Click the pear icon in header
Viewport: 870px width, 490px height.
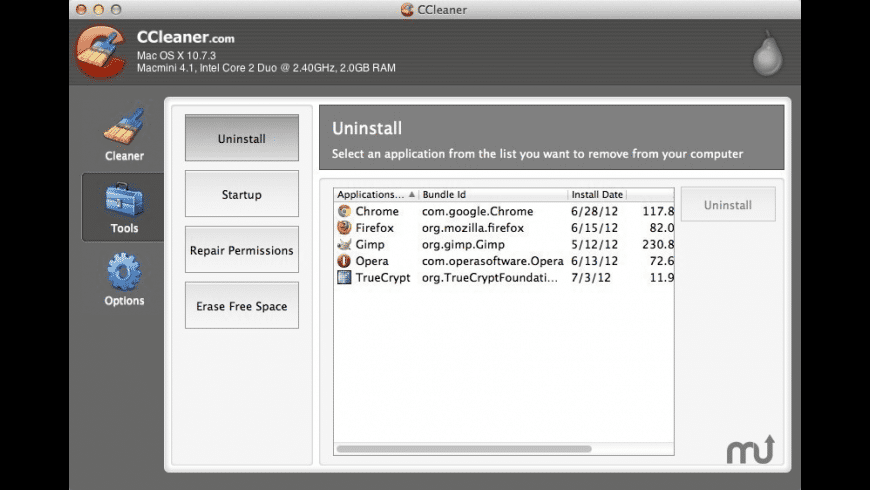tap(767, 54)
